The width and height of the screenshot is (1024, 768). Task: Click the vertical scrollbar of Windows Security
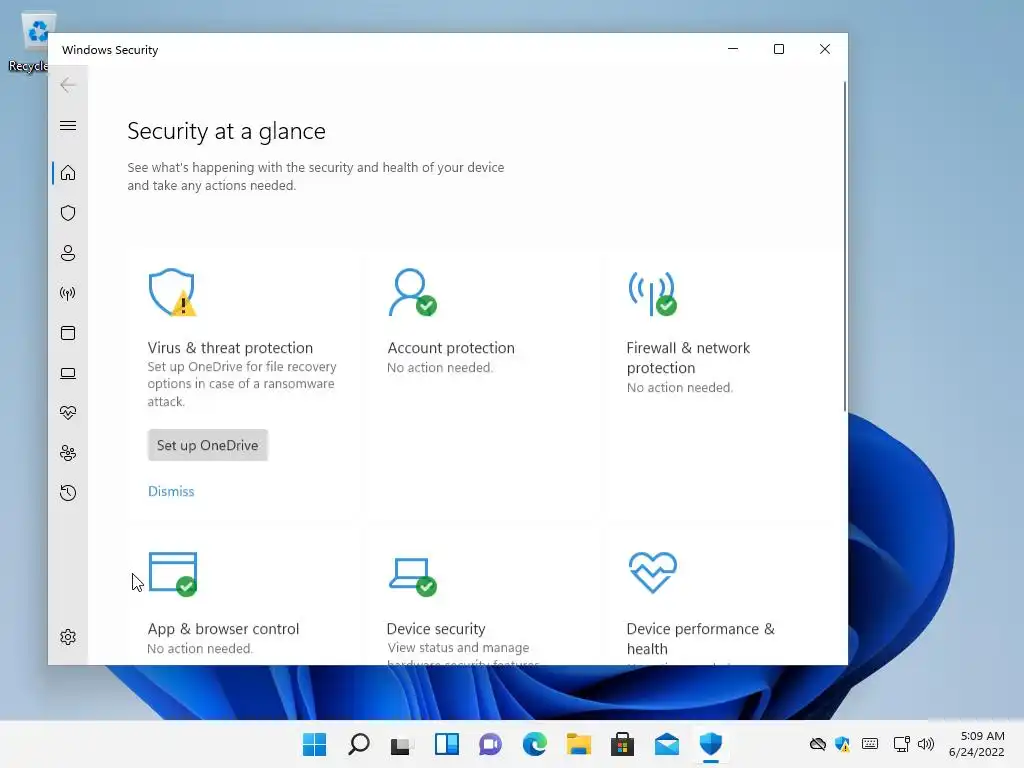pos(844,246)
